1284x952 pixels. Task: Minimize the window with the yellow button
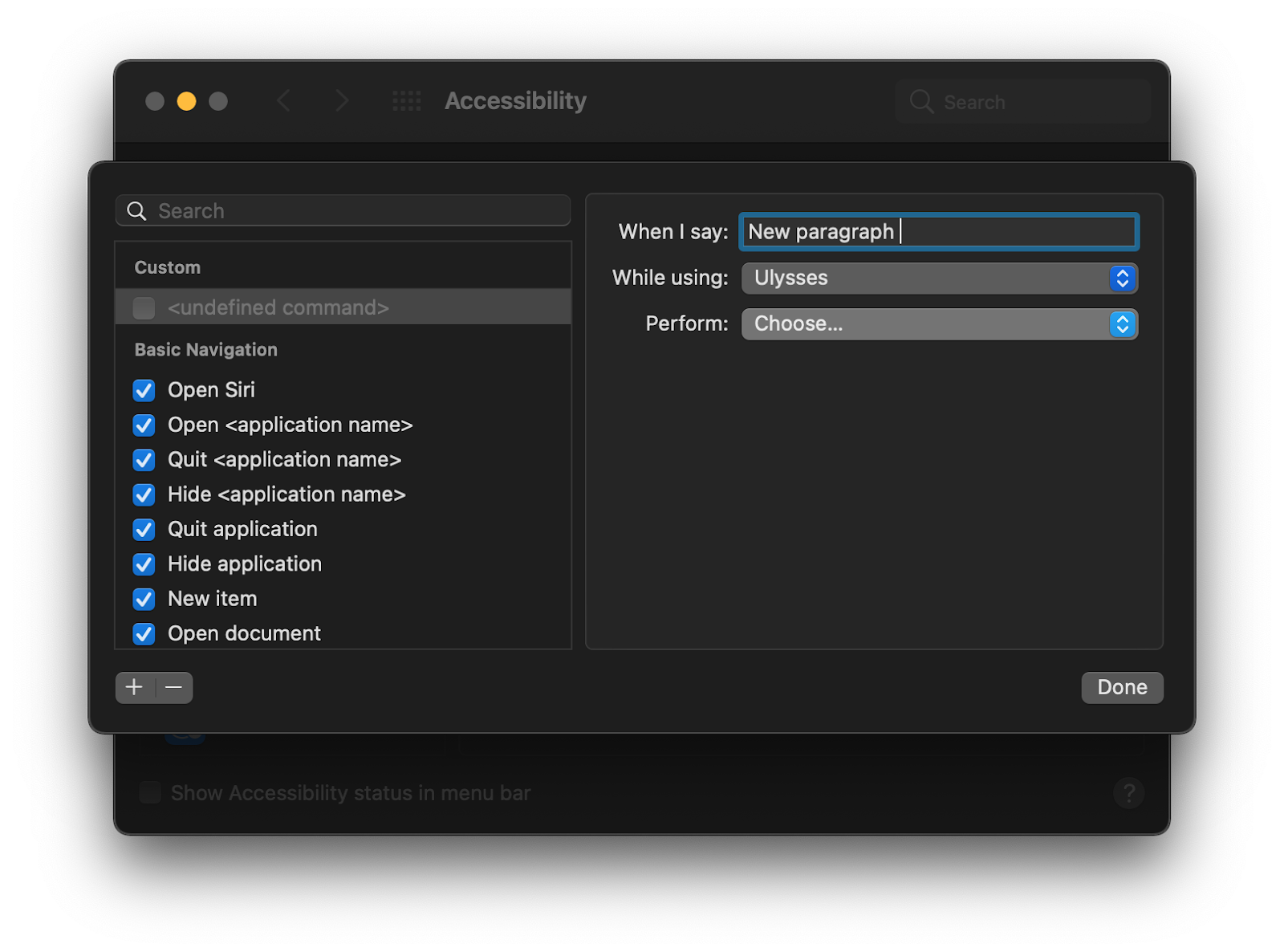[186, 101]
